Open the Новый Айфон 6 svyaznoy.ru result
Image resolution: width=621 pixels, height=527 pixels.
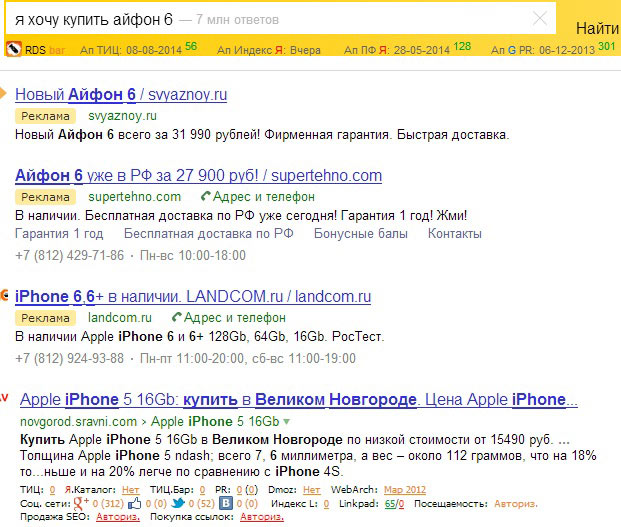(x=121, y=95)
